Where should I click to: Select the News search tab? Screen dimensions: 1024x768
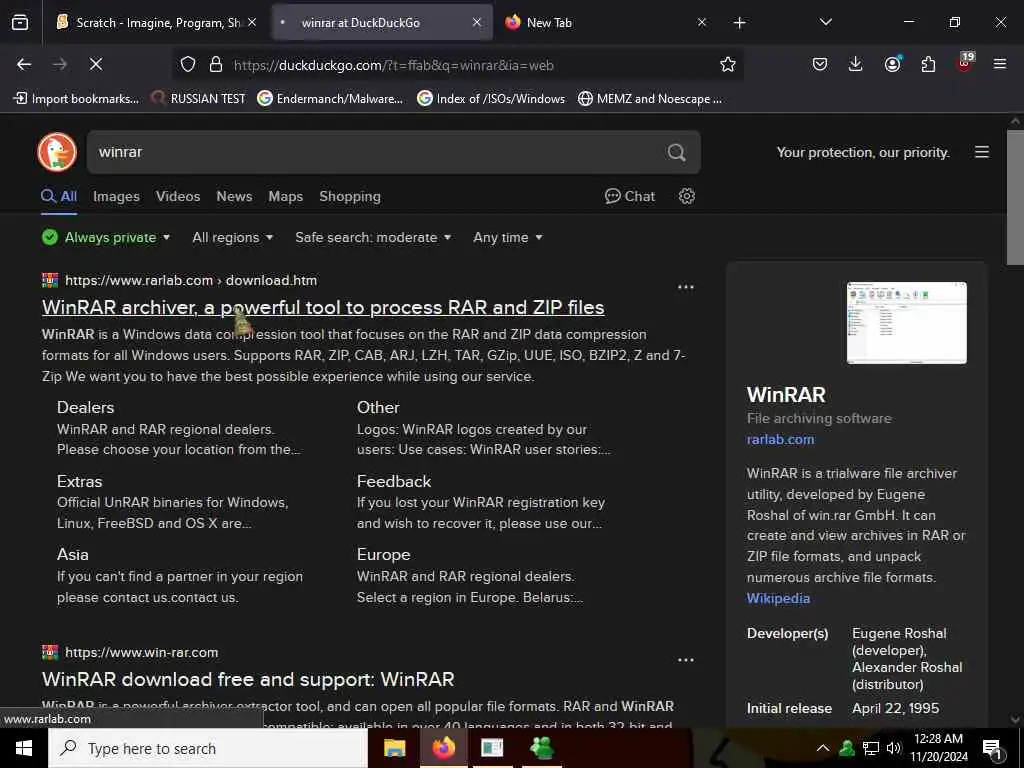(234, 196)
